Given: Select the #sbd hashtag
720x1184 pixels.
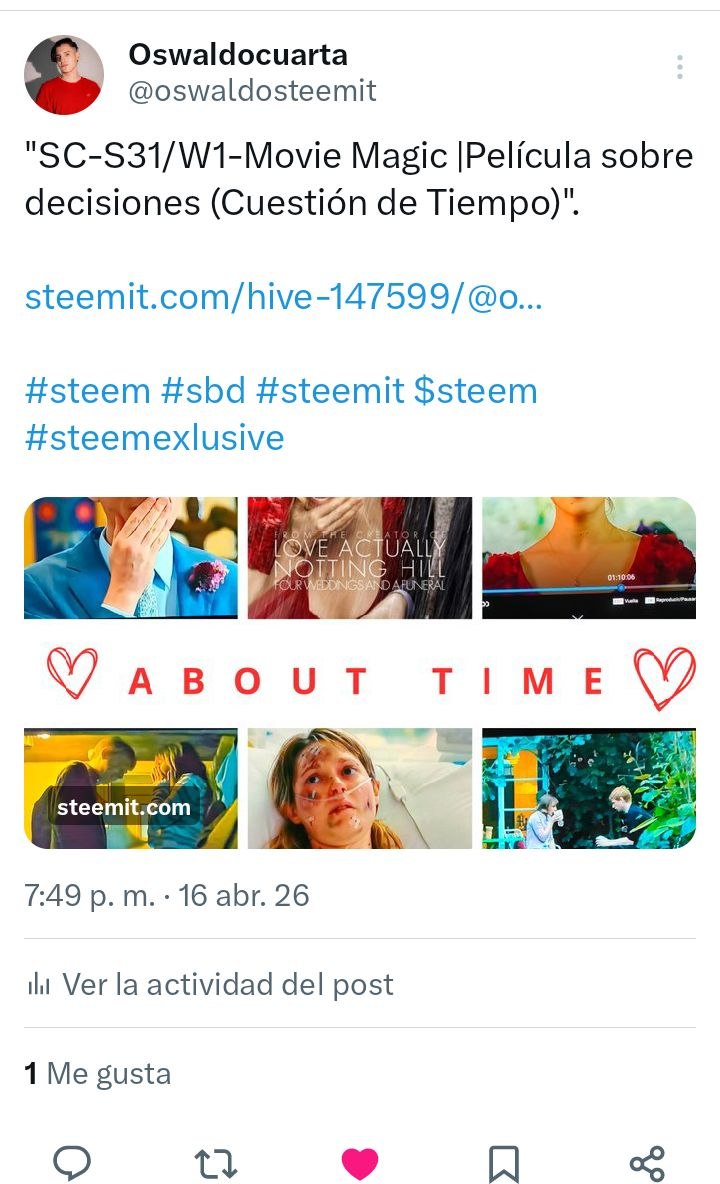Looking at the screenshot, I should pos(203,391).
